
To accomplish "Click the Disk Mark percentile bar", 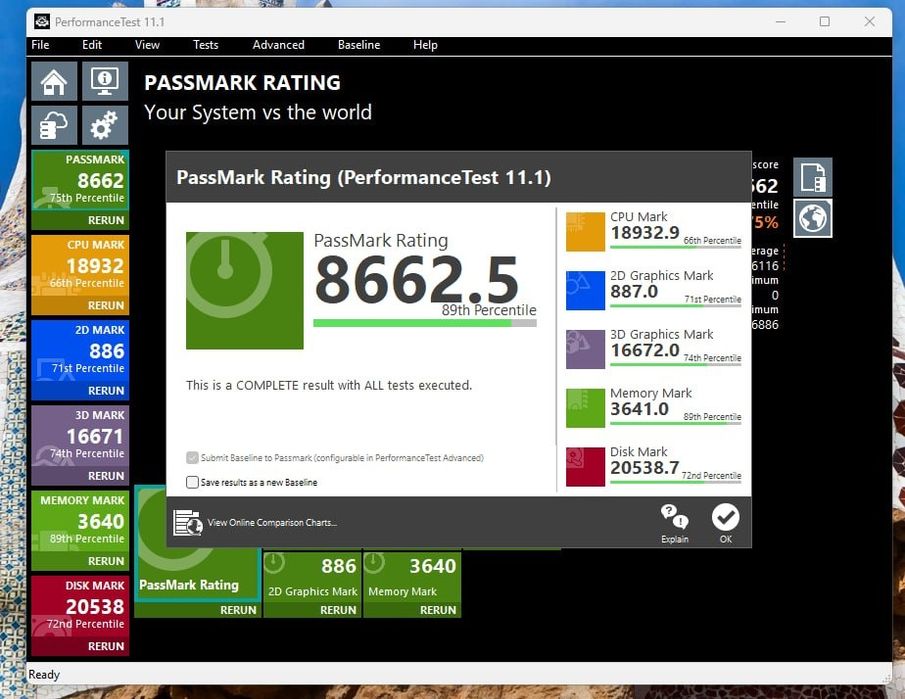I will pos(675,482).
